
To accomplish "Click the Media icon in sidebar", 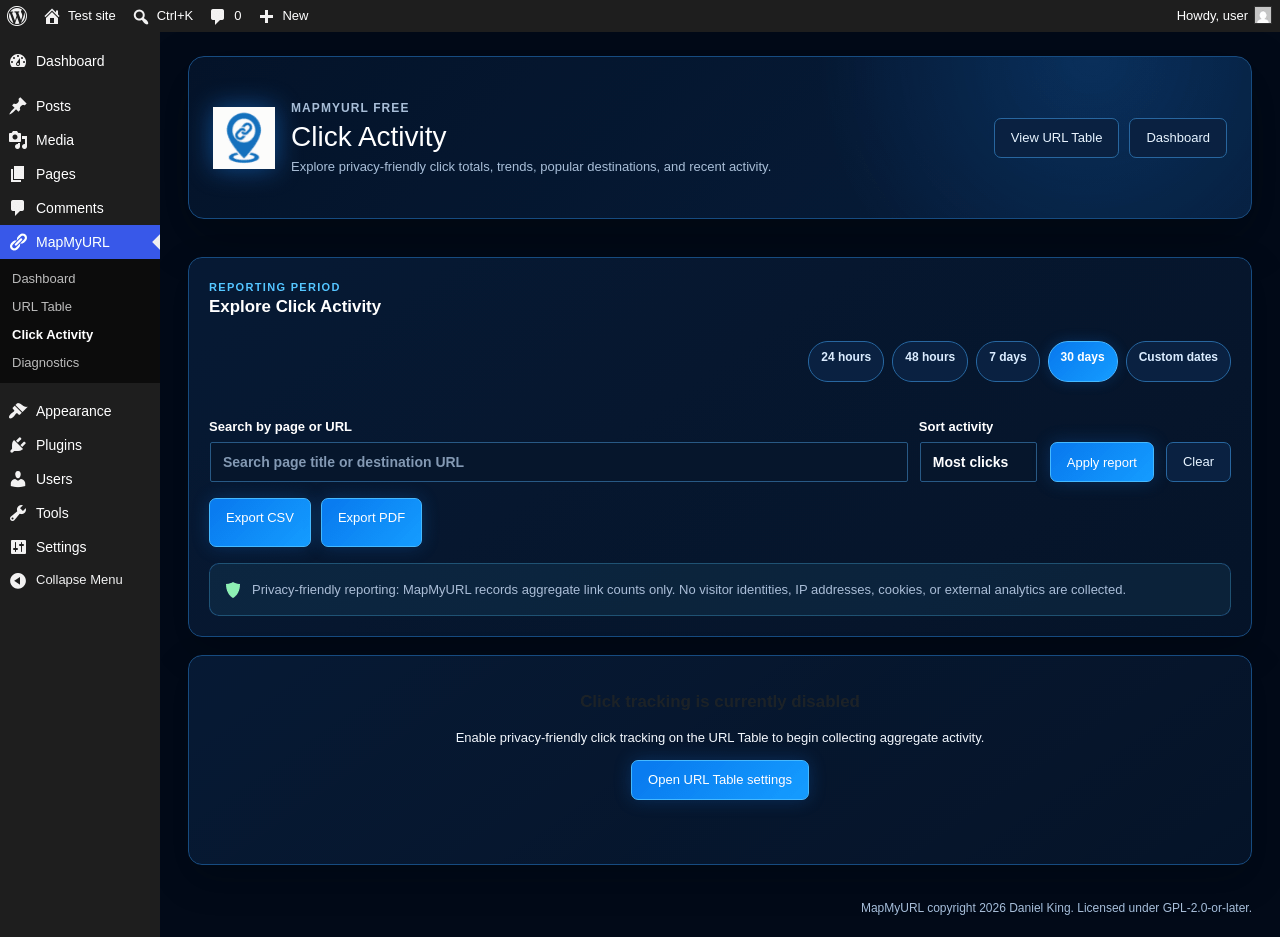I will pos(18,140).
